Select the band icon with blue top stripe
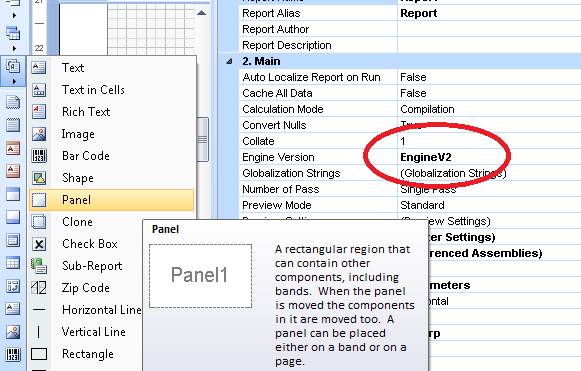This screenshot has width=581, height=371. tap(13, 194)
